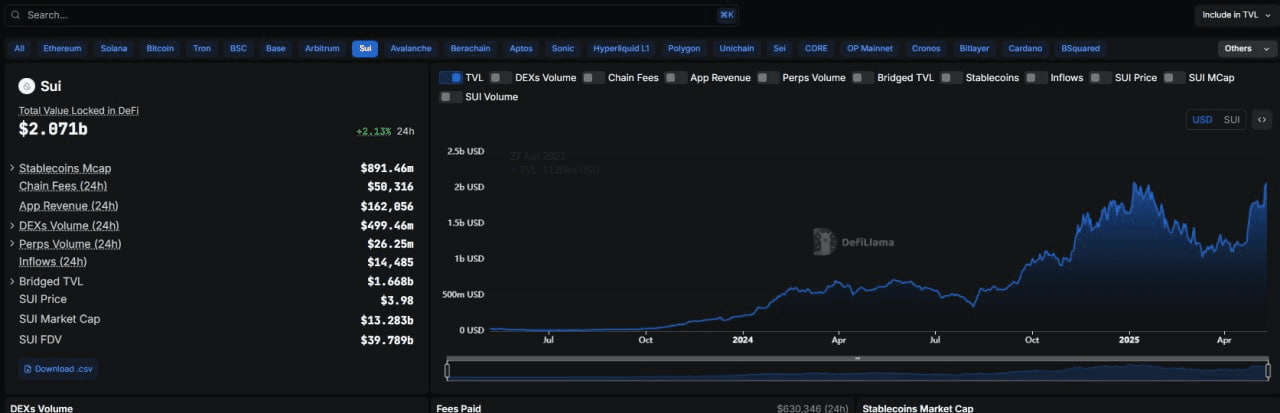
Task: Select the Tron chain tab
Action: pos(202,48)
